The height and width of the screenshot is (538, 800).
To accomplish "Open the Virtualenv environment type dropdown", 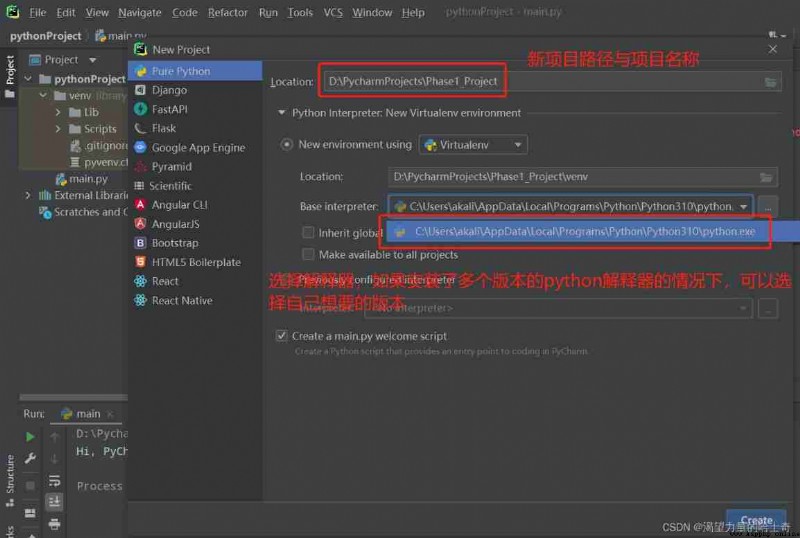I will click(473, 145).
